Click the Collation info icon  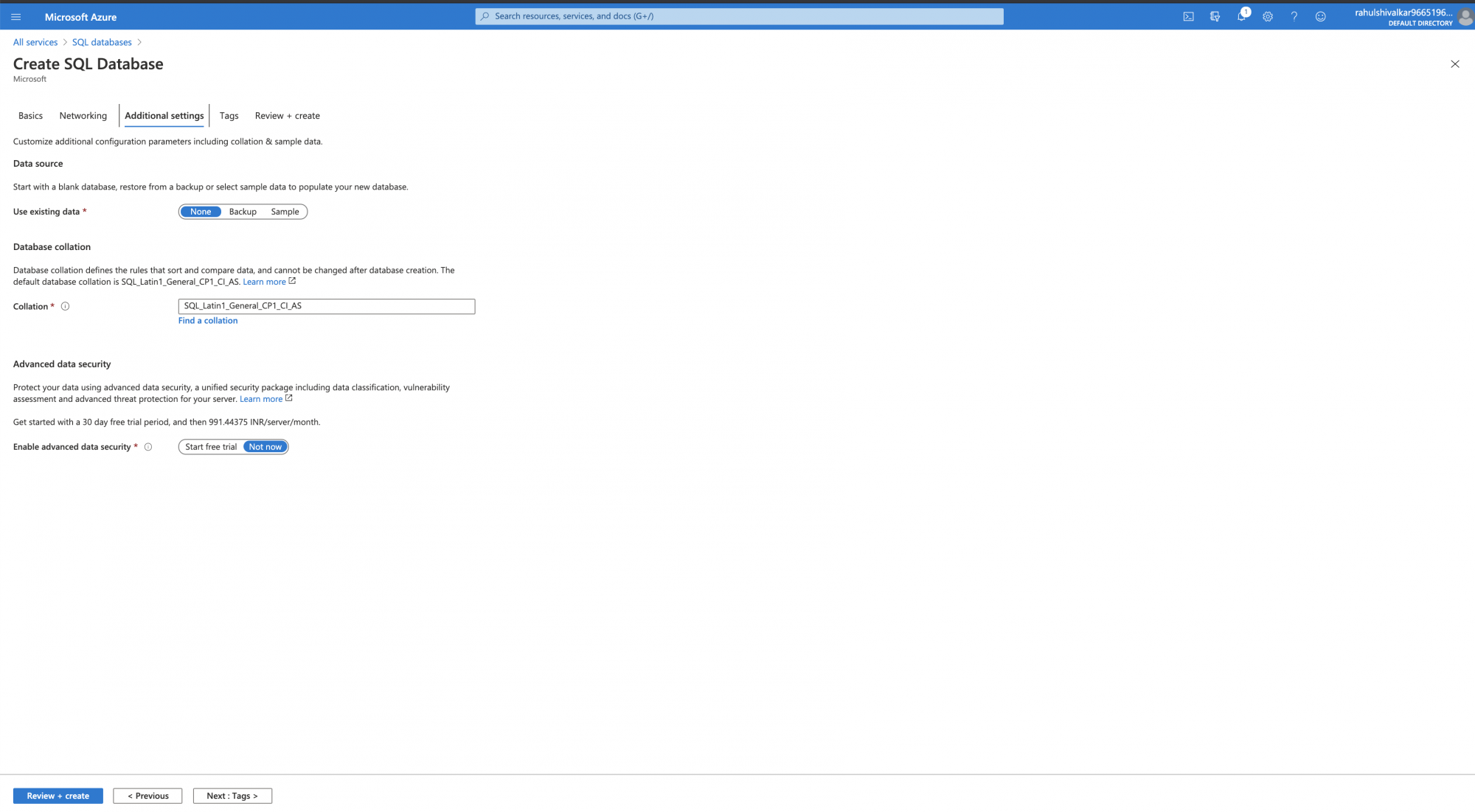[65, 307]
